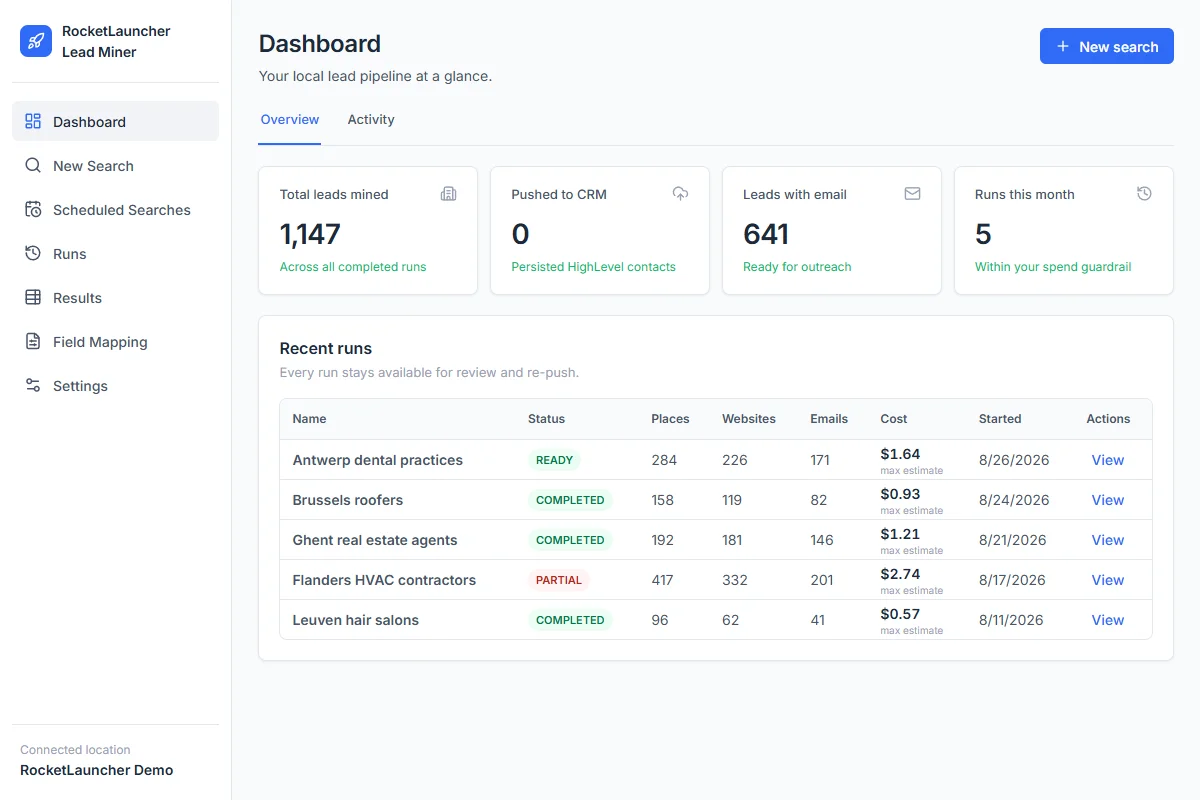View the Antwerp dental practices run

(1107, 460)
